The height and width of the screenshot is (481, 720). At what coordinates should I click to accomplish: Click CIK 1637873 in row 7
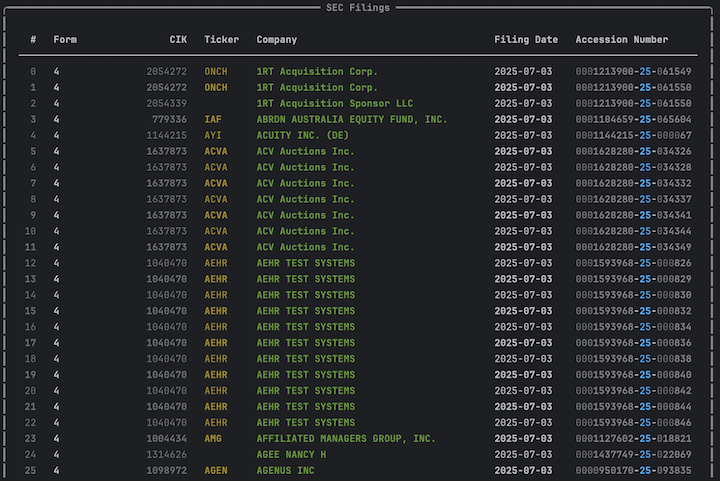pyautogui.click(x=167, y=183)
